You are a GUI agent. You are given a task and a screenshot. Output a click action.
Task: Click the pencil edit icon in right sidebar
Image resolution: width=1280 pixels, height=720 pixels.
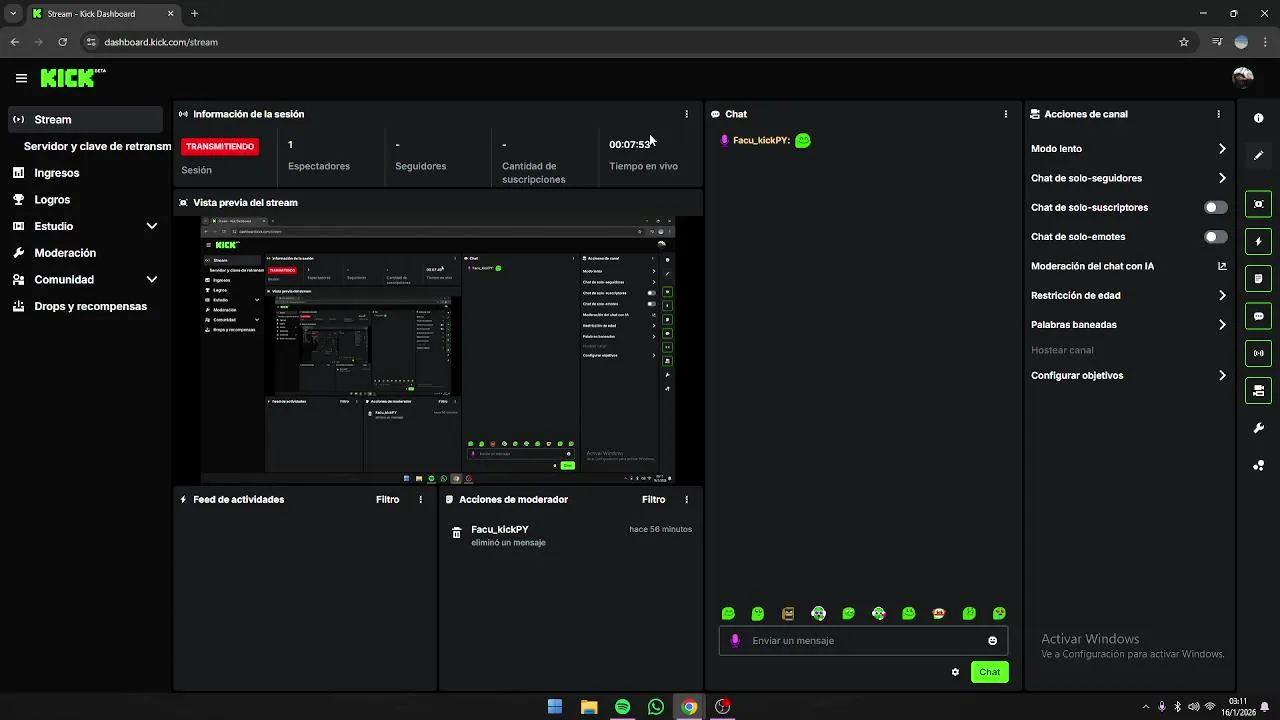pos(1258,155)
